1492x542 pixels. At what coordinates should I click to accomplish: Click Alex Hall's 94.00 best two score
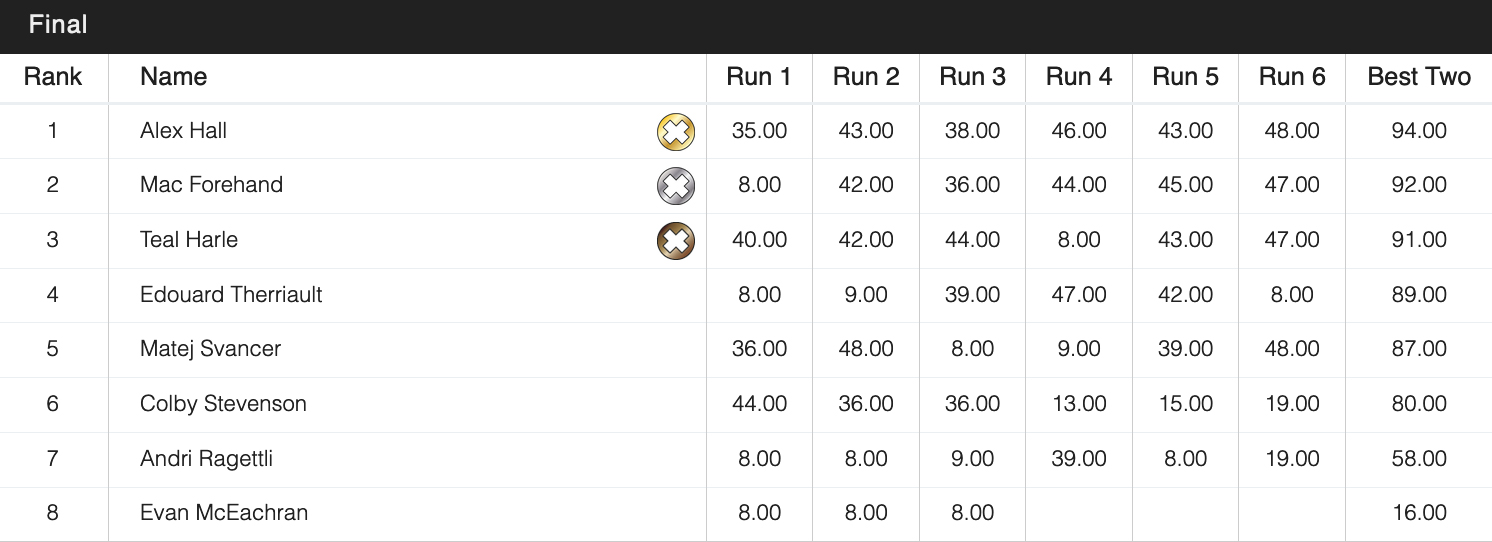click(x=1419, y=131)
